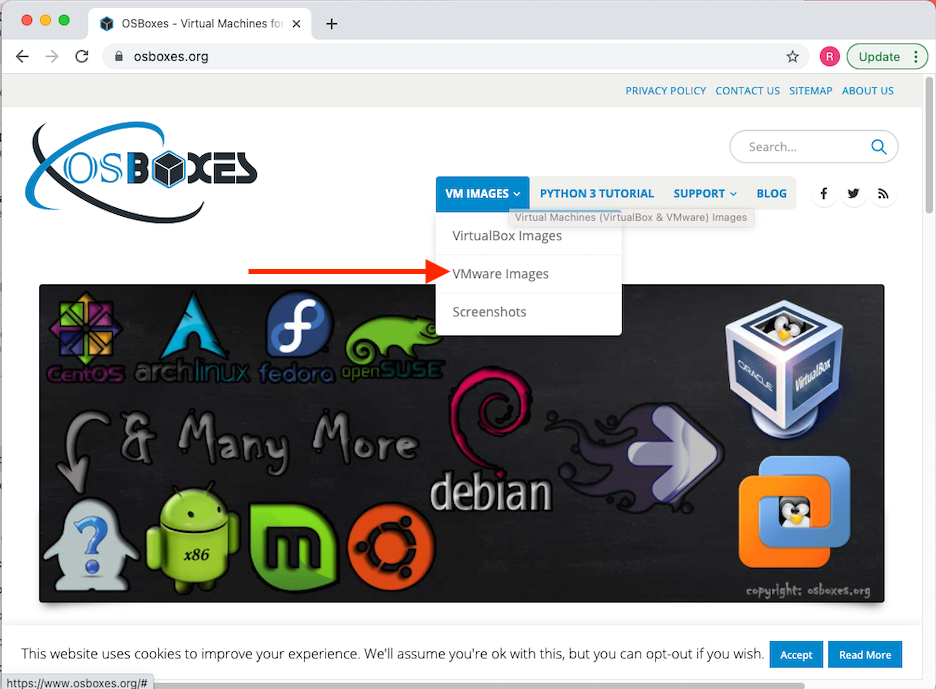Screen dimensions: 936x689
Task: Choose VirtualBox Images menu entry
Action: click(507, 236)
